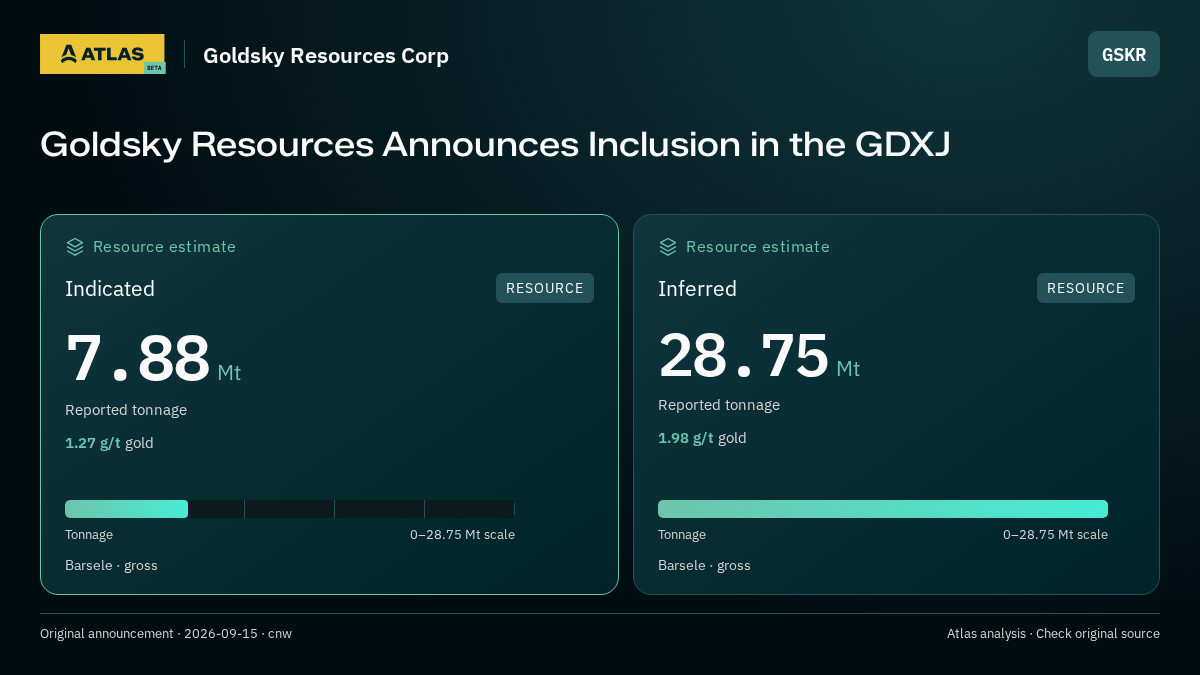Click the Goldsky Resources Corp company name

tap(326, 55)
